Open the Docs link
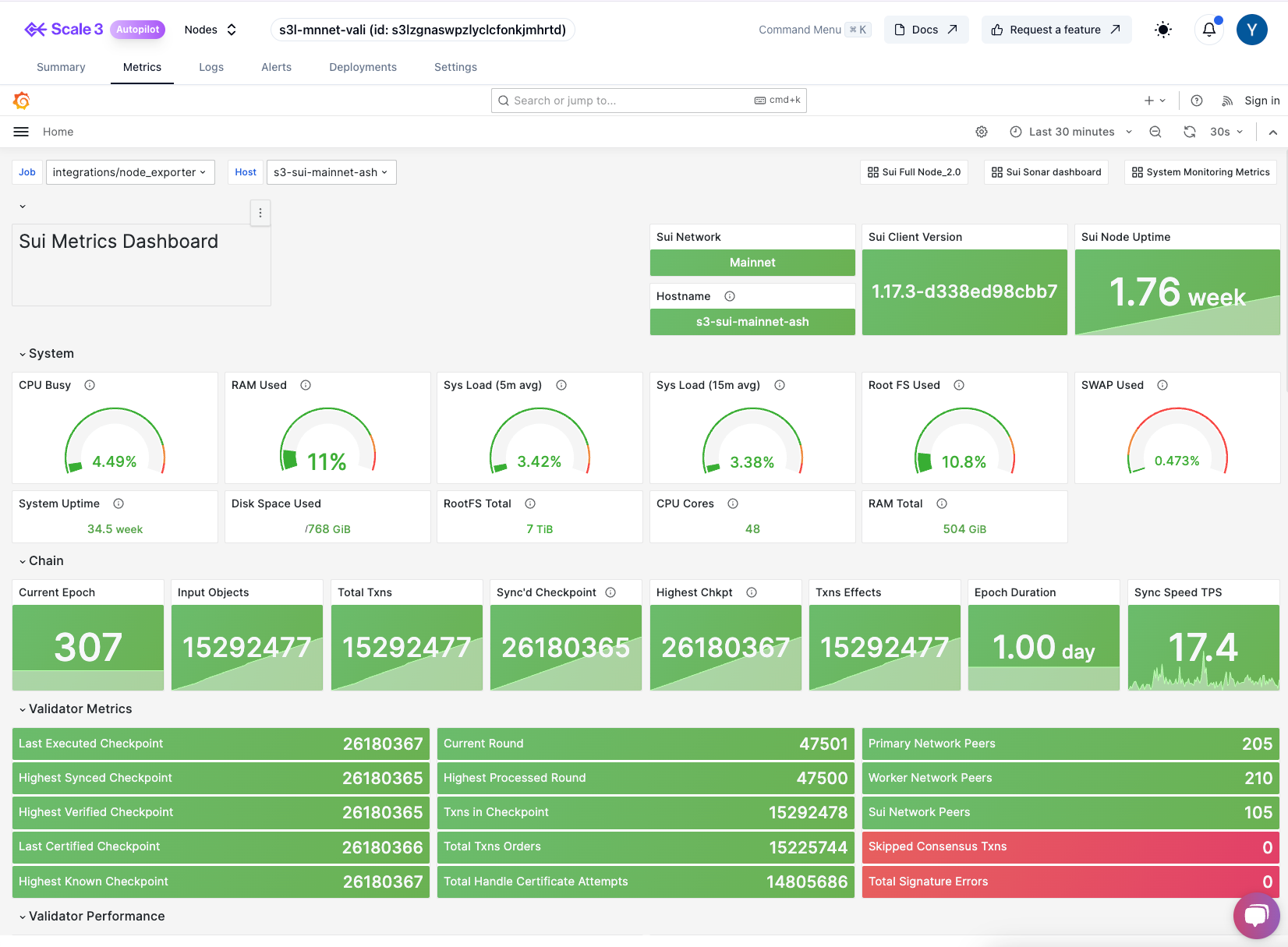Viewport: 1288px width, 947px height. point(926,29)
